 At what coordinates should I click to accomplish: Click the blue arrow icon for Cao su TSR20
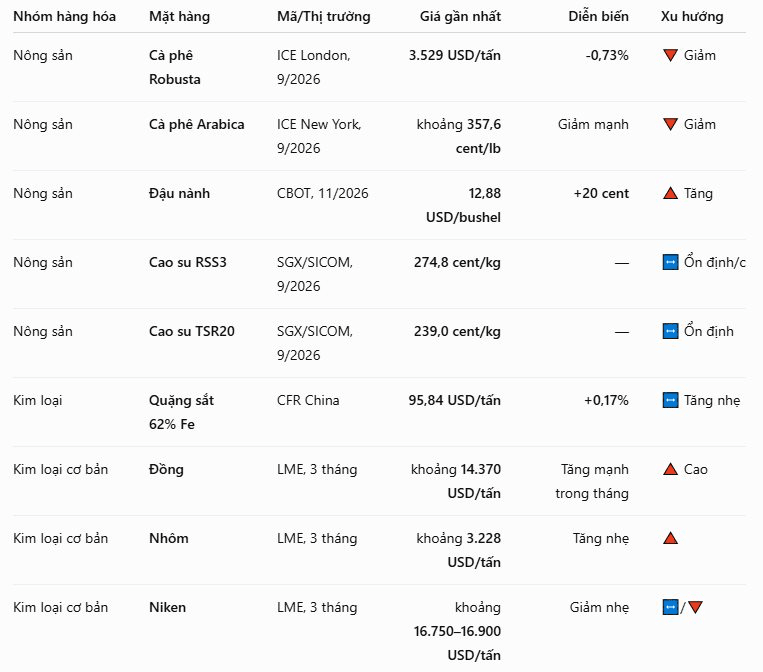[670, 332]
